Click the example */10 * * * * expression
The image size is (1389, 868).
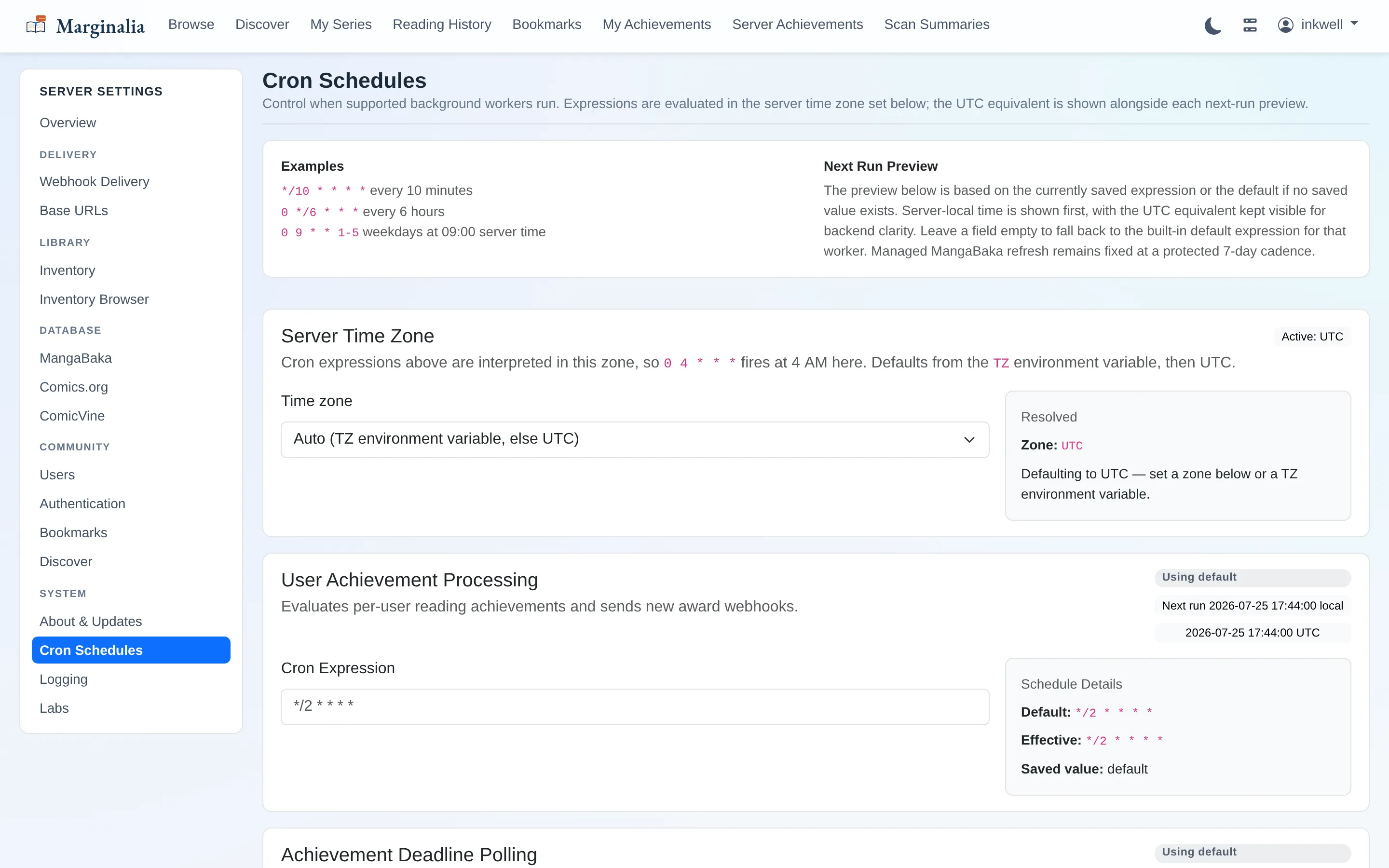point(323,190)
